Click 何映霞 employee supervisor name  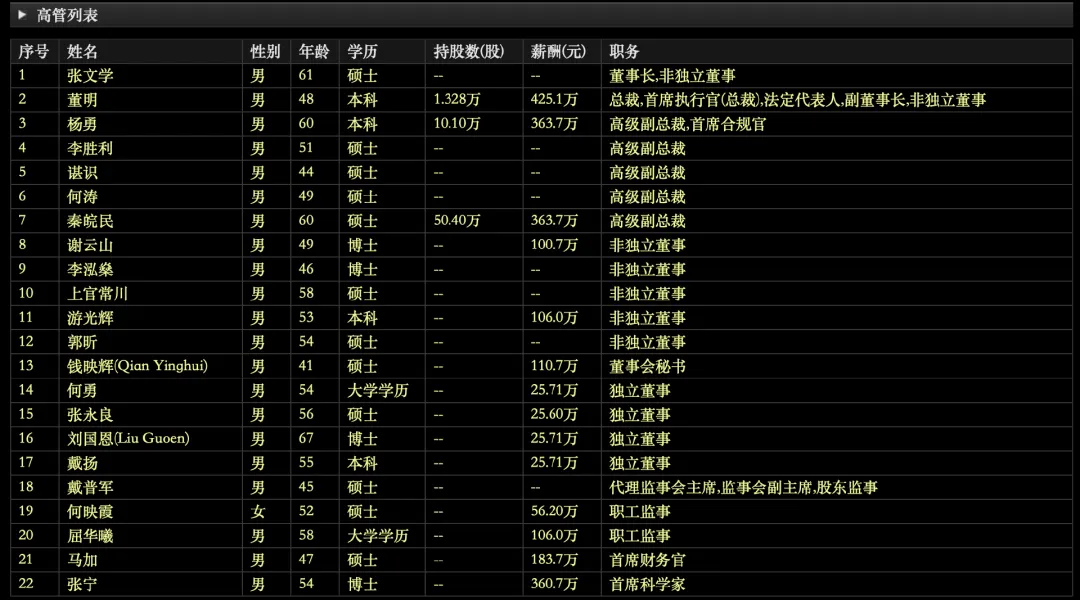tap(91, 511)
